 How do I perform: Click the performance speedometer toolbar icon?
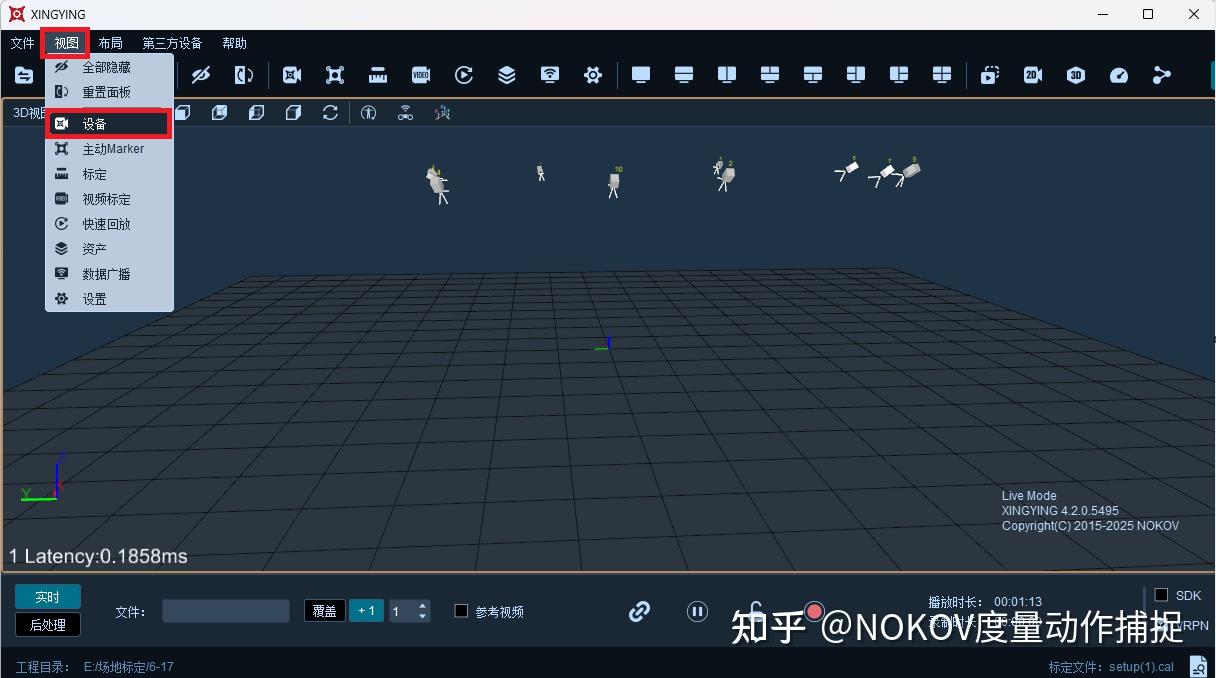coord(1118,74)
